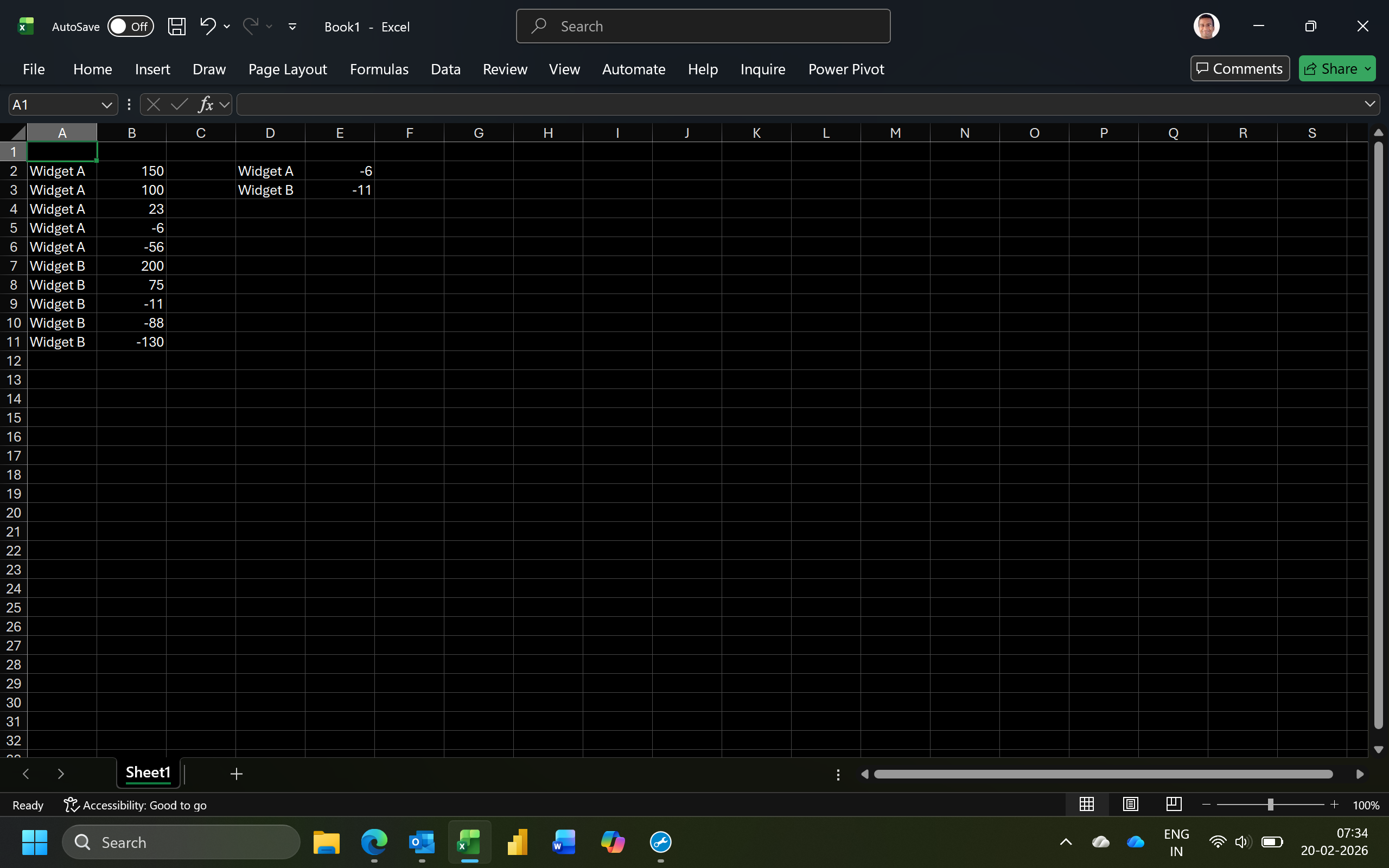
Task: Open the Power Pivot tab
Action: 846,69
